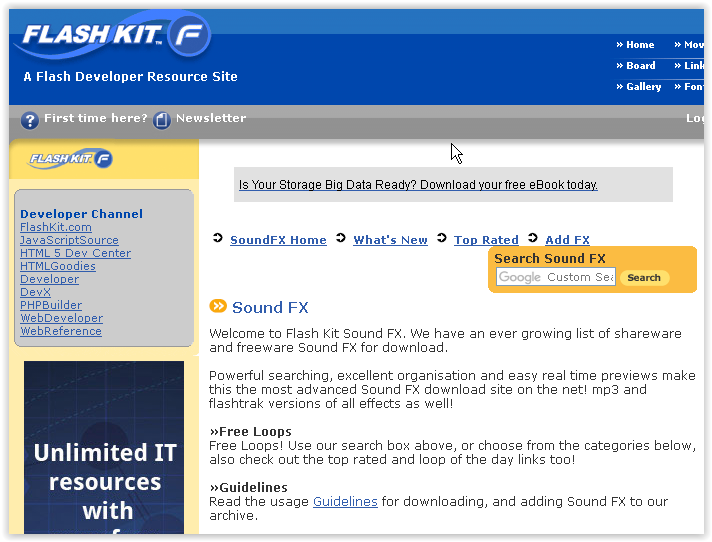712x542 pixels.
Task: Open the Newsletter link
Action: [211, 118]
